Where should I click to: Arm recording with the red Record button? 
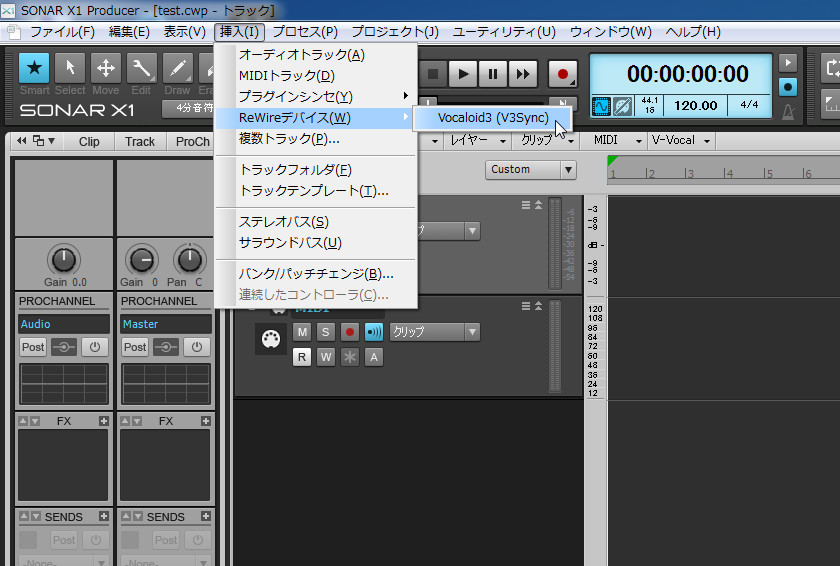pyautogui.click(x=562, y=74)
